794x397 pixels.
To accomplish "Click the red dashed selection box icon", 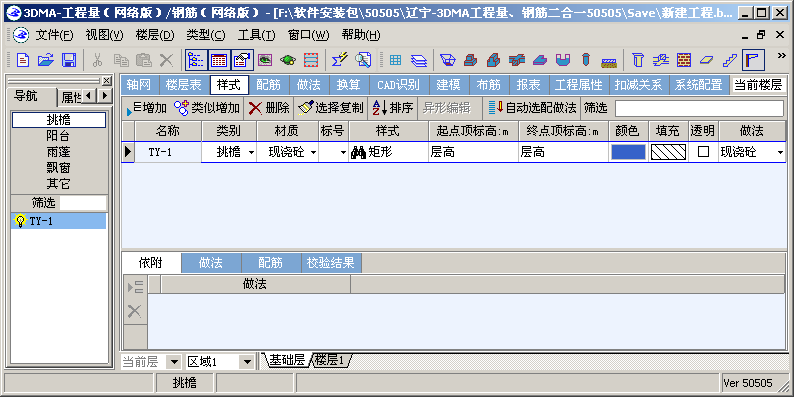I will (x=311, y=60).
